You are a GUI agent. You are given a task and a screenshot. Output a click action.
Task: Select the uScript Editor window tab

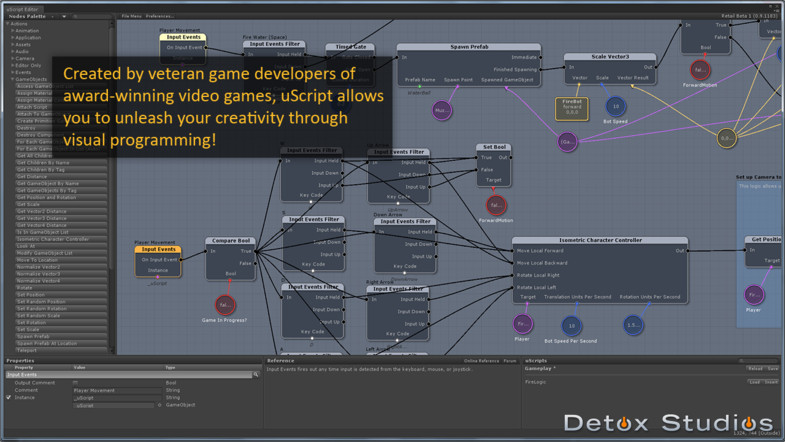click(22, 9)
